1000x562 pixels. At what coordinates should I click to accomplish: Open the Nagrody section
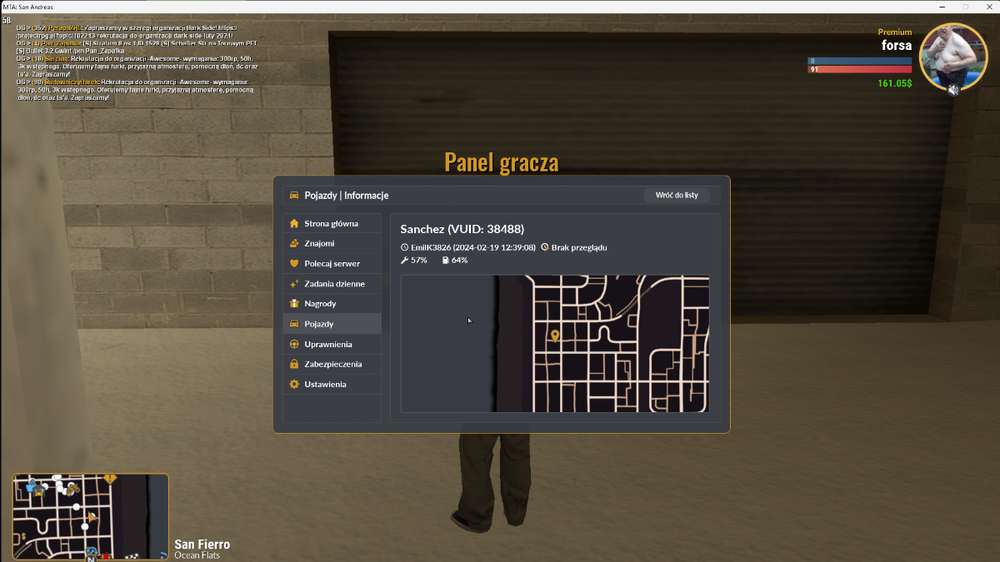[332, 304]
